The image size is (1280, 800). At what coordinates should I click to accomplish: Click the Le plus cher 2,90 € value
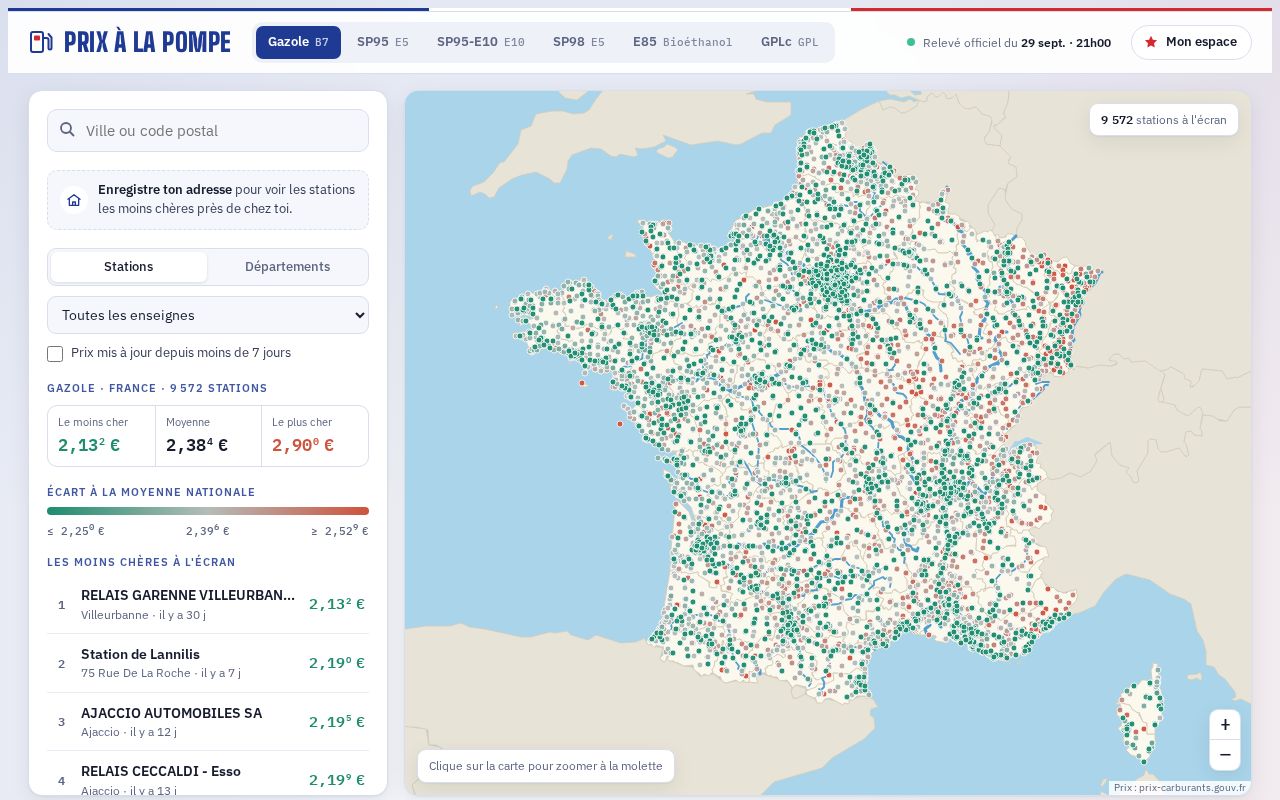pos(303,445)
